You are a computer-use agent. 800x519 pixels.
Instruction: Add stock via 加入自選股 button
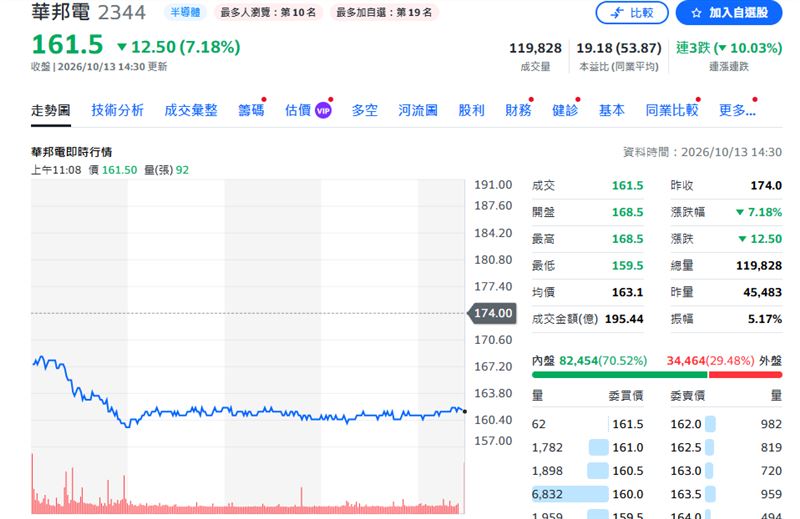[729, 13]
